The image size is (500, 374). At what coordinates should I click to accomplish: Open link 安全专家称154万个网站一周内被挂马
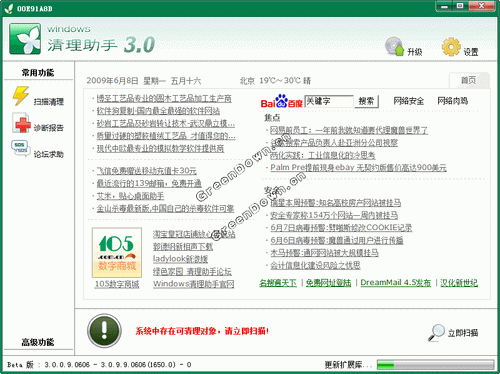(334, 215)
